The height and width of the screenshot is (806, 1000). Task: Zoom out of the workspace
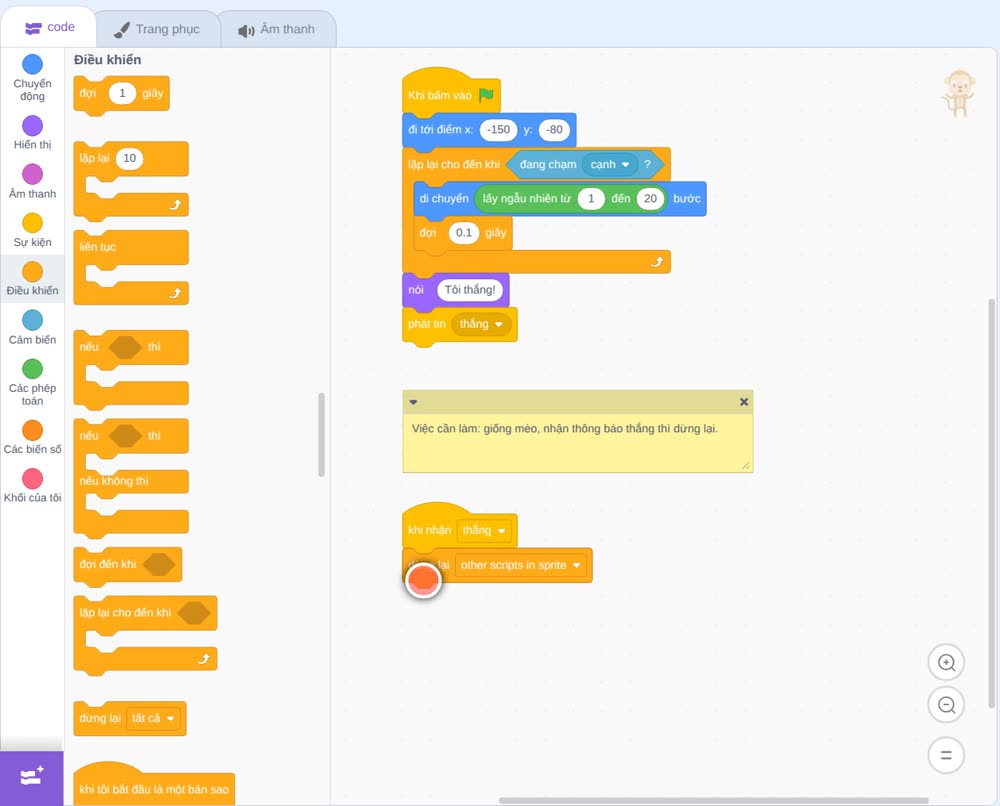coord(946,705)
